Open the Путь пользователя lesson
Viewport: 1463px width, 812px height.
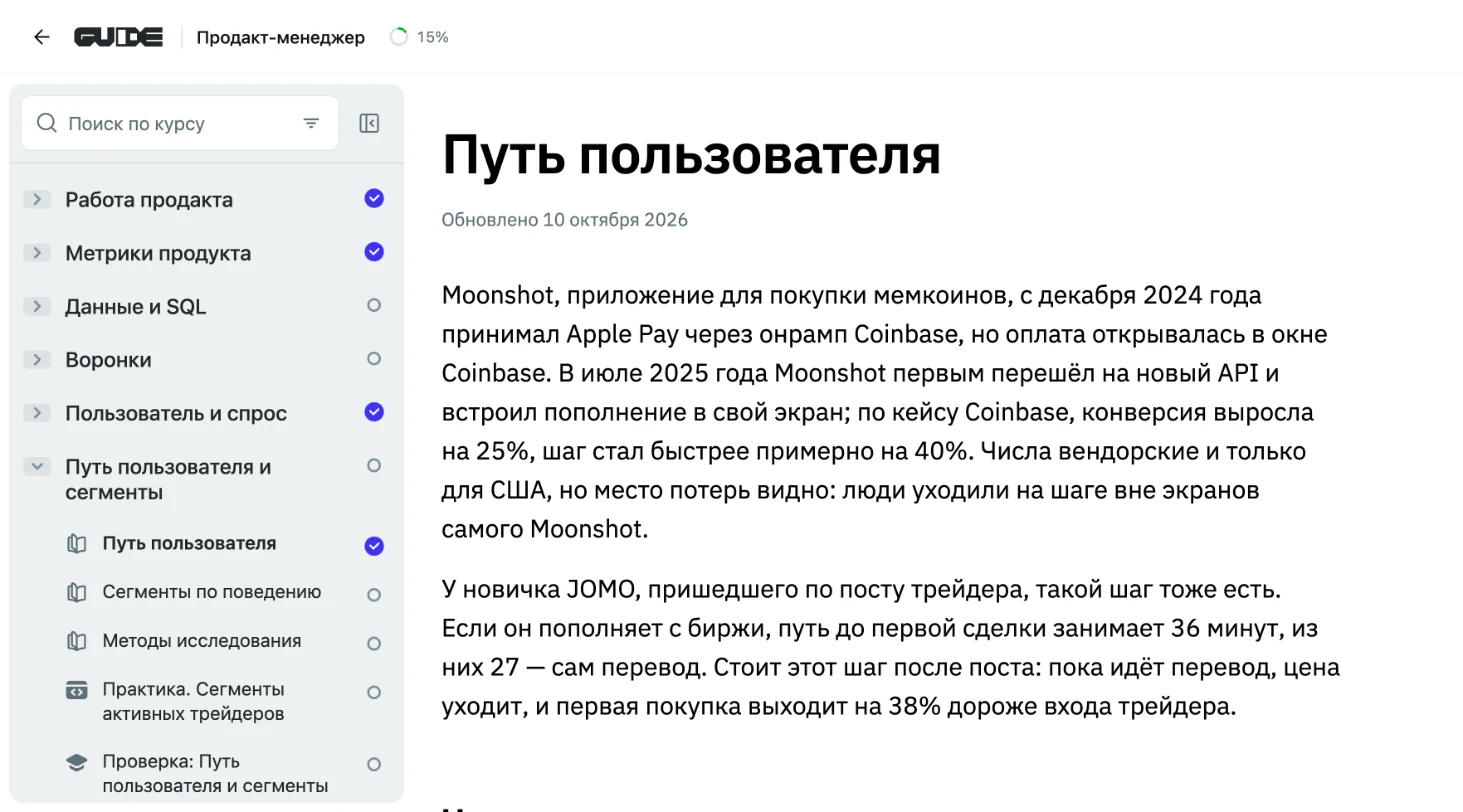click(189, 544)
